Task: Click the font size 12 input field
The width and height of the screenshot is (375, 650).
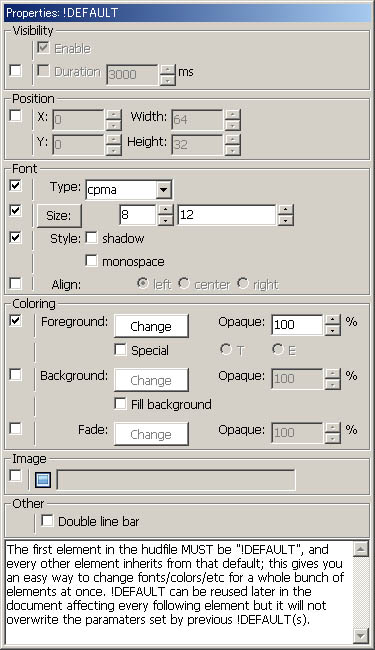Action: coord(227,215)
